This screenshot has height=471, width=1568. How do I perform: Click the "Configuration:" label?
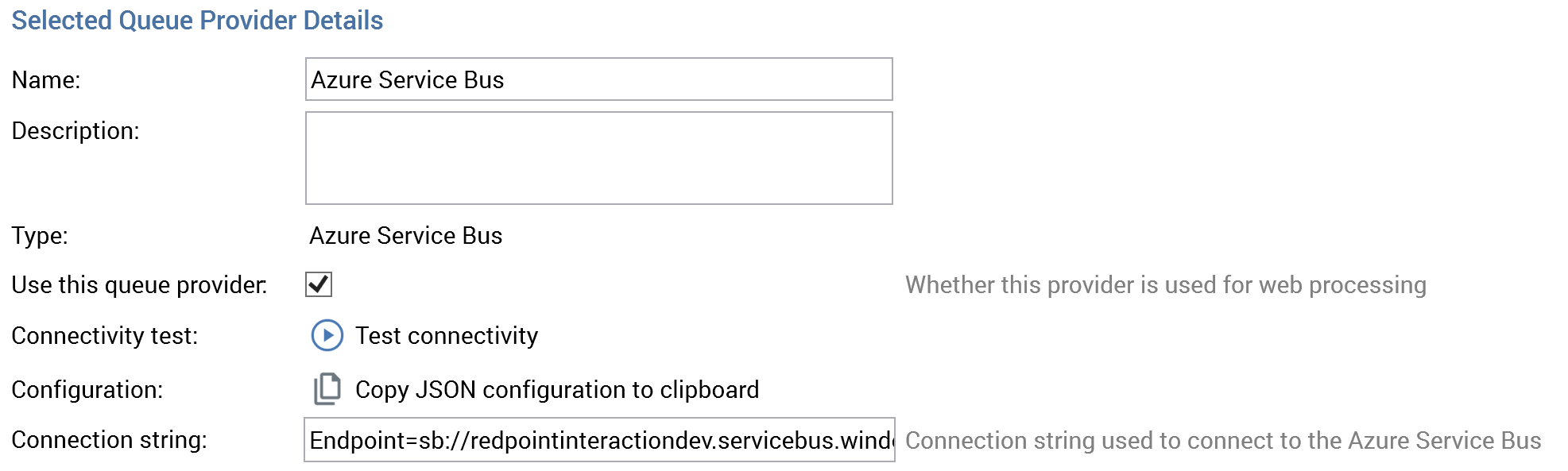tap(87, 390)
